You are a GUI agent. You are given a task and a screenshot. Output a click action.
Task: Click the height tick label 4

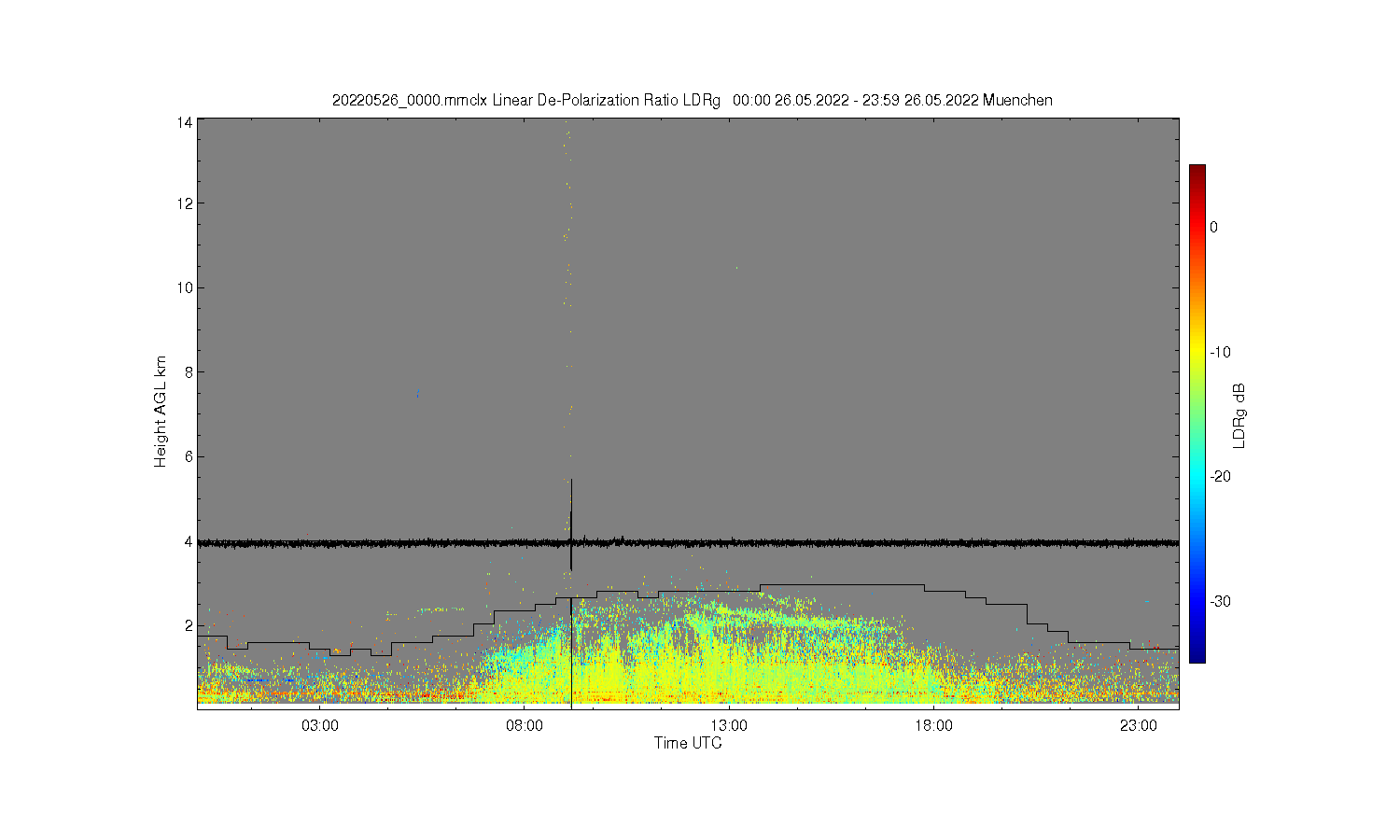click(x=189, y=541)
